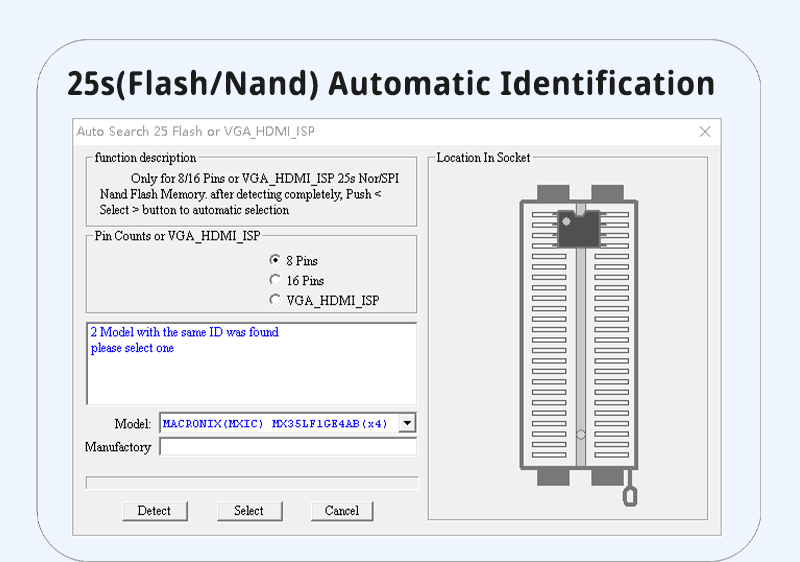800x562 pixels.
Task: Click the bottom-left socket clamp tab
Action: [553, 477]
